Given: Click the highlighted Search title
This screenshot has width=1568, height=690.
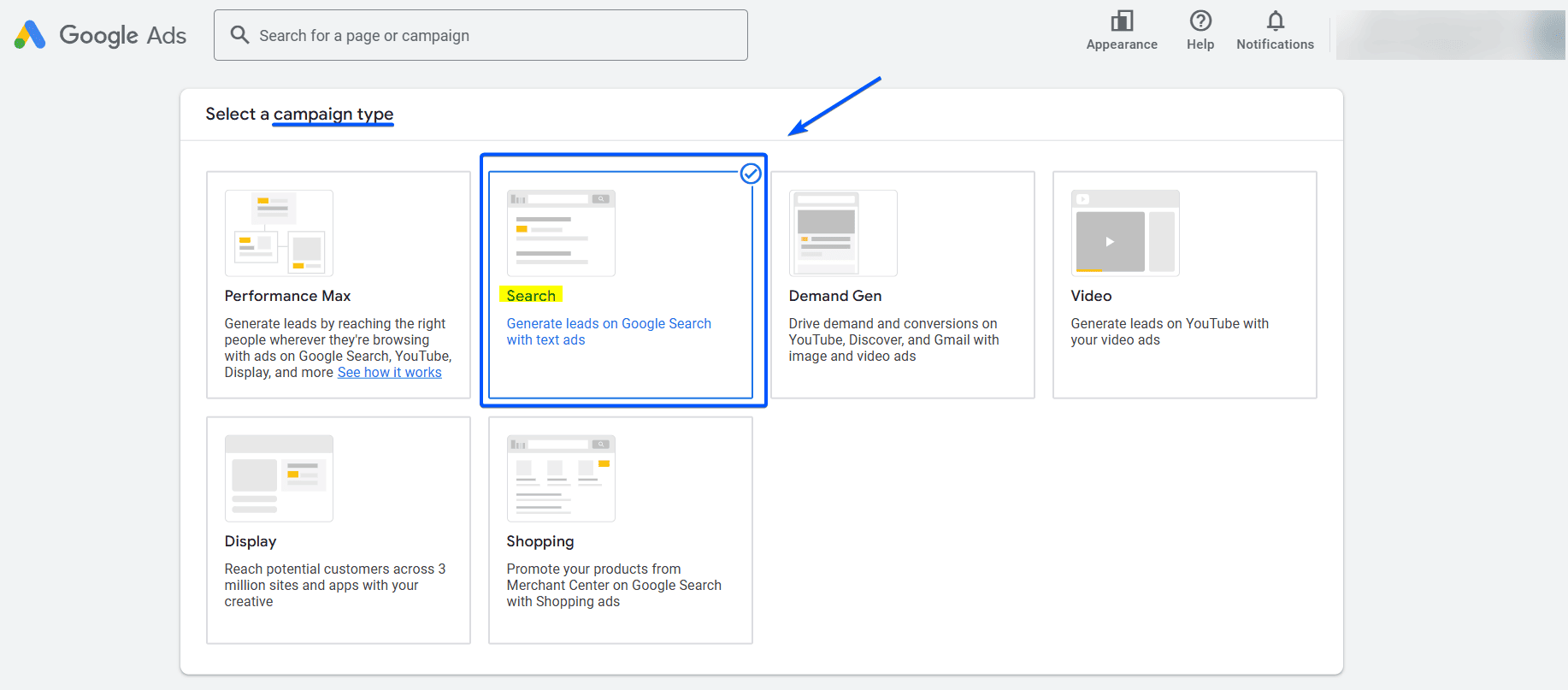Looking at the screenshot, I should tap(531, 296).
